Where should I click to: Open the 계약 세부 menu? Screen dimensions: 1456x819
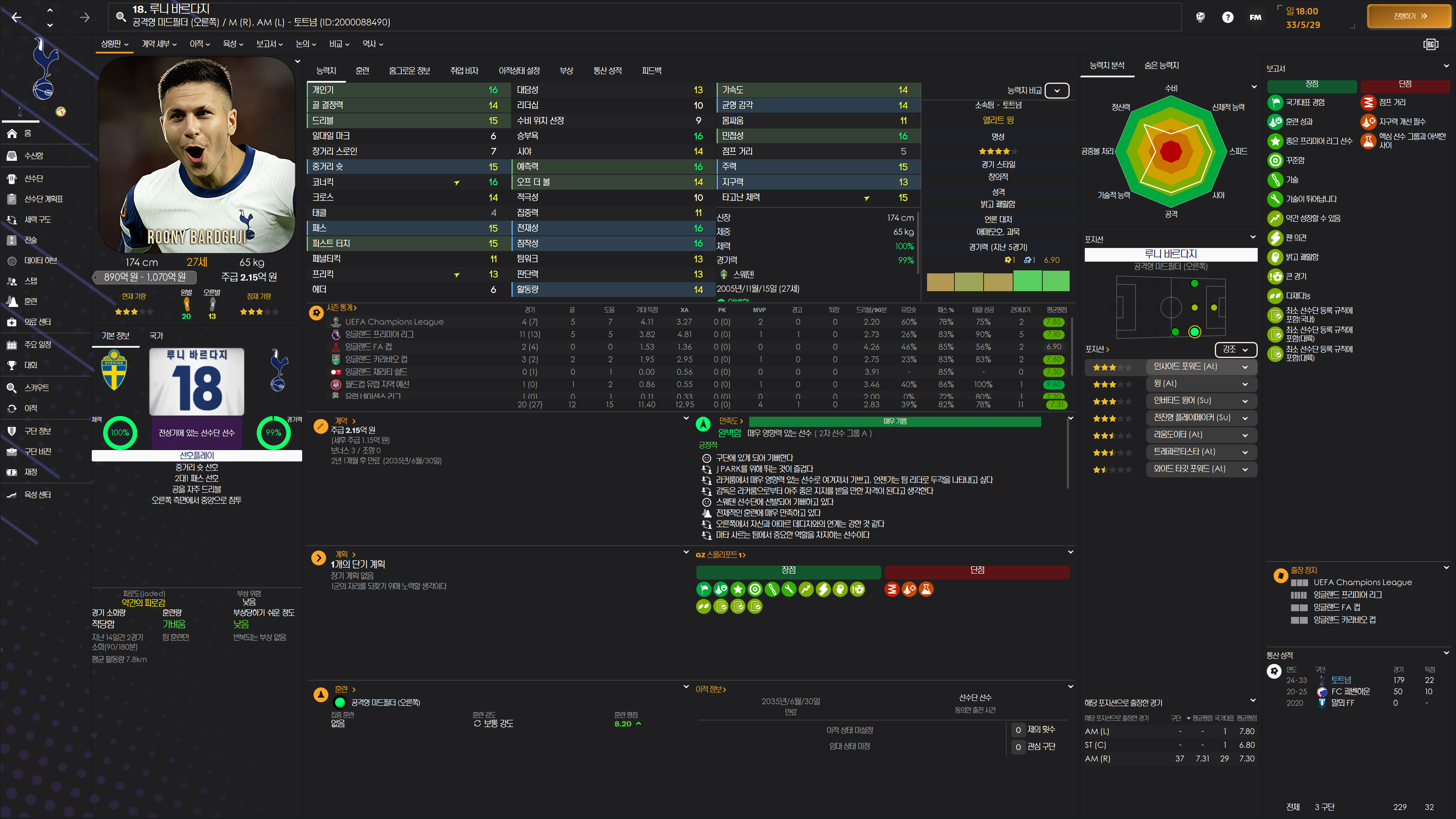(x=159, y=44)
